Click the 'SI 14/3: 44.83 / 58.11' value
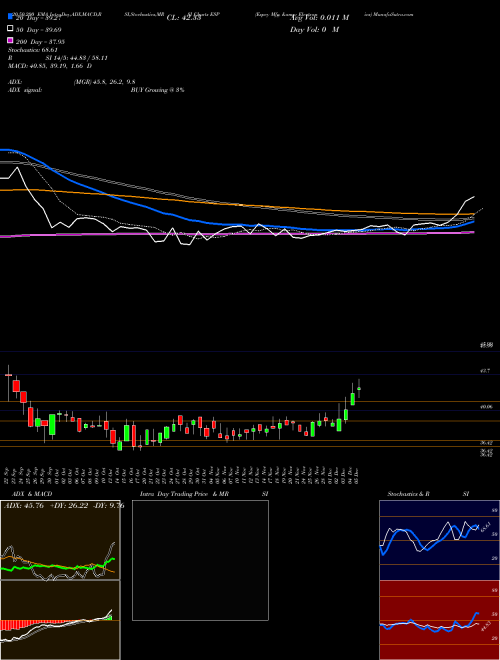 tap(77, 58)
